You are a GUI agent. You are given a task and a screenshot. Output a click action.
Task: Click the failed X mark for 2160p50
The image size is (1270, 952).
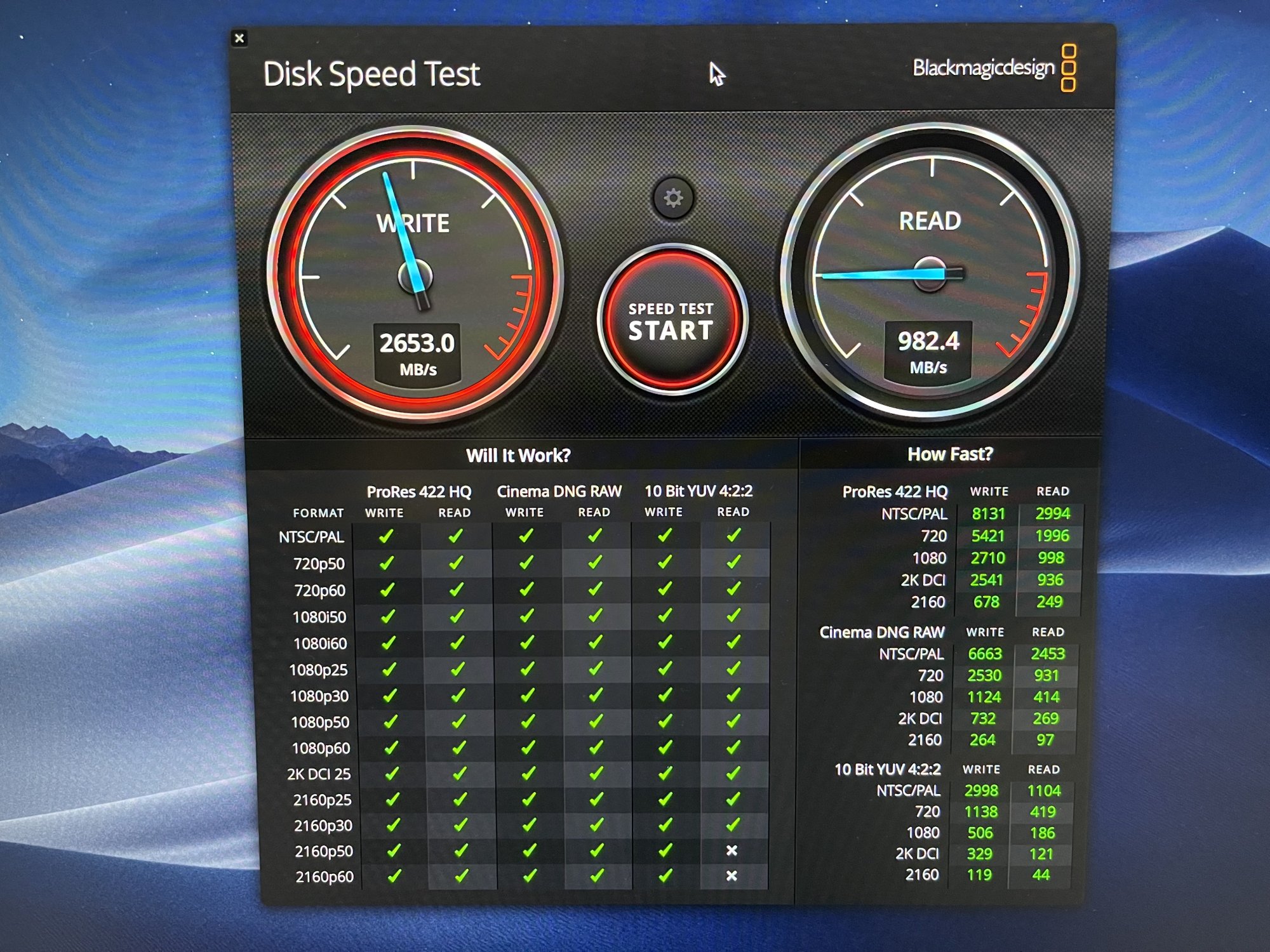click(x=732, y=850)
